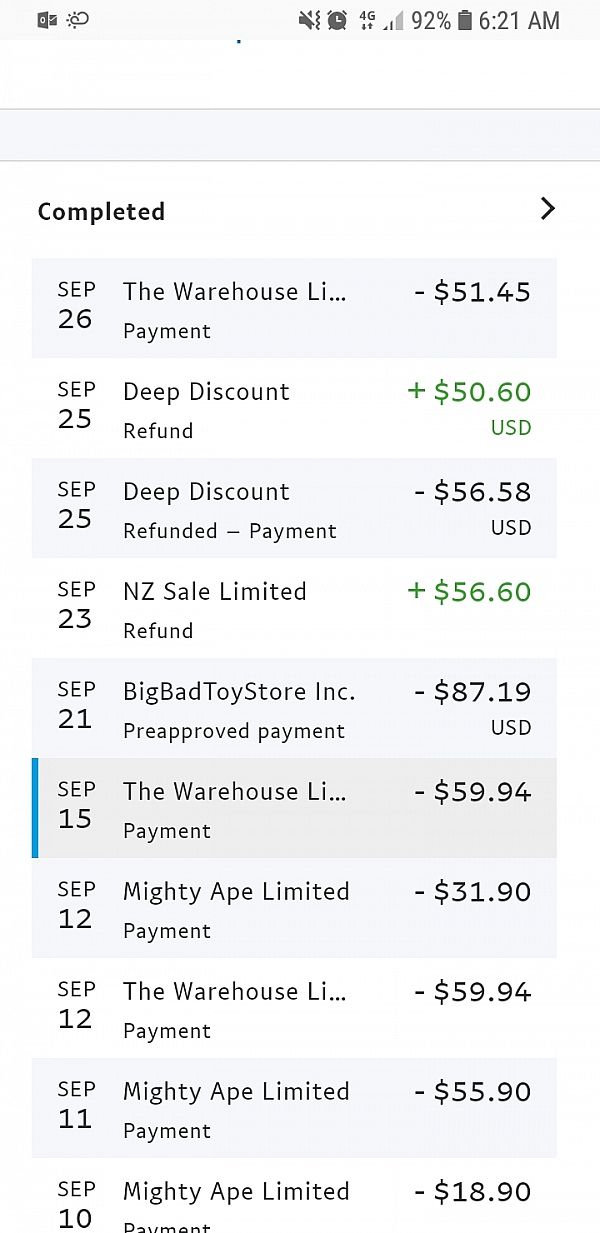Open the NZ Sale Limited refund
600x1233 pixels.
[294, 608]
